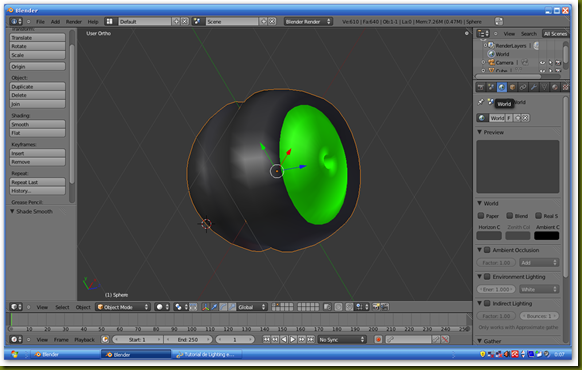The height and width of the screenshot is (370, 582).
Task: Click the scene browse icon in header
Action: pyautogui.click(x=197, y=22)
